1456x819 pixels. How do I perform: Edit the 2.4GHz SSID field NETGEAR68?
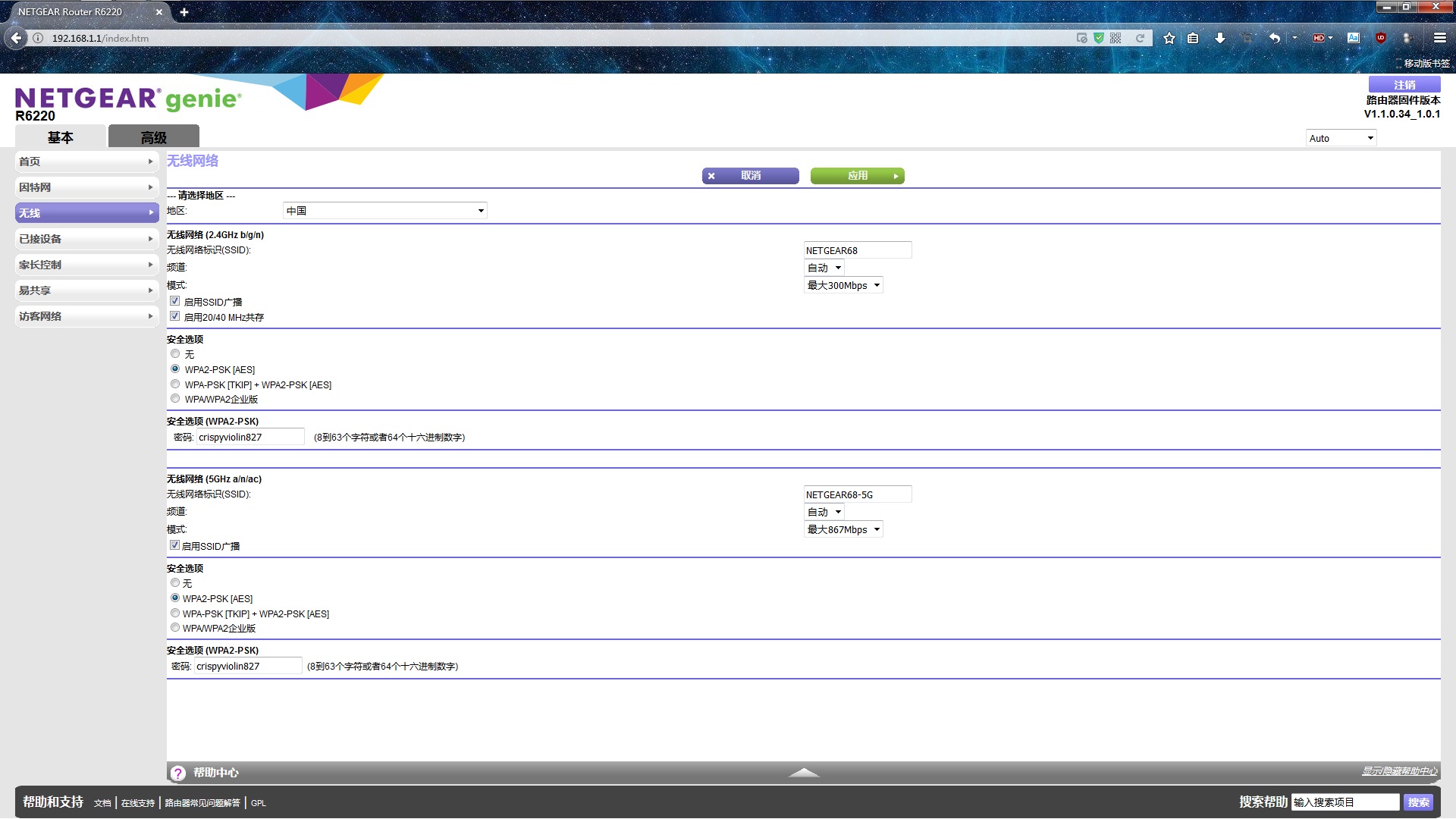point(858,250)
